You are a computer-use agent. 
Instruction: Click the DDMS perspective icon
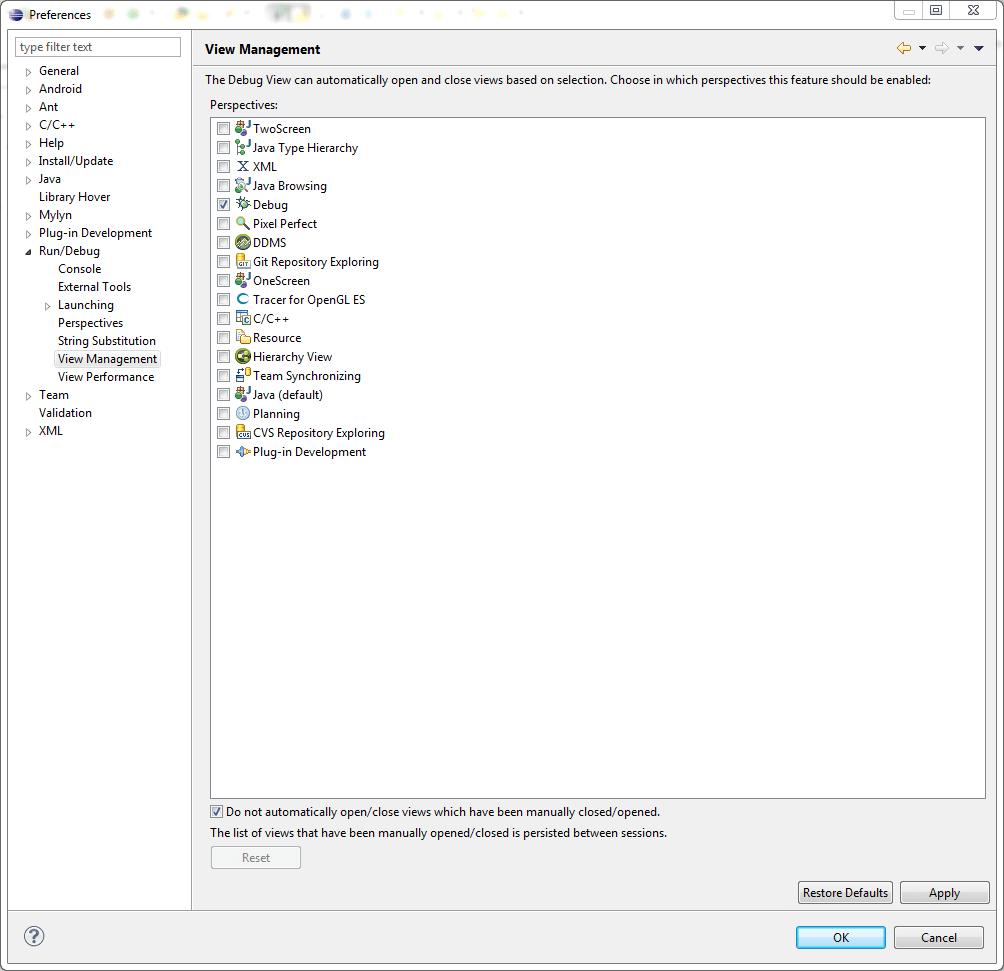(243, 242)
